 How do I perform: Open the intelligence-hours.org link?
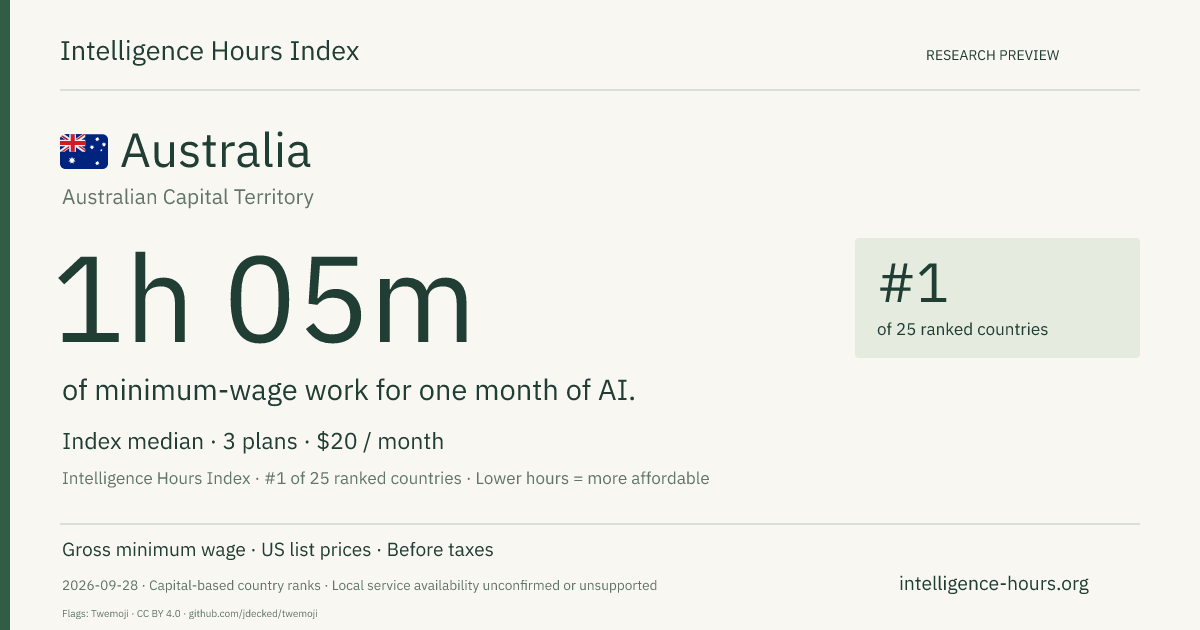[x=994, y=584]
